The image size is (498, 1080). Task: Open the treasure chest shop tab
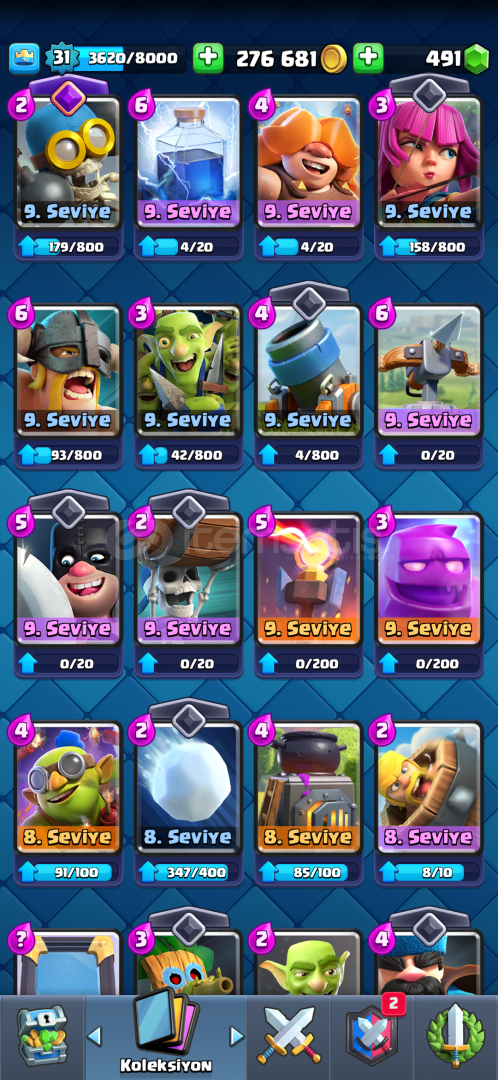(x=42, y=1036)
